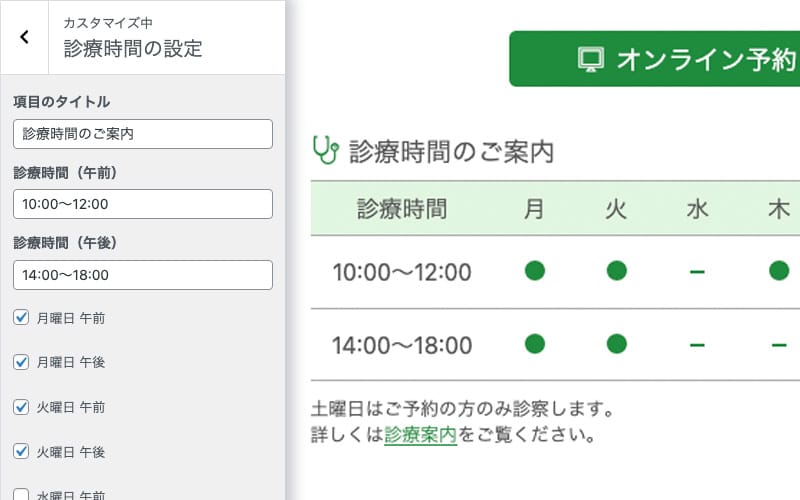Follow the 診療案内 link

click(x=420, y=435)
